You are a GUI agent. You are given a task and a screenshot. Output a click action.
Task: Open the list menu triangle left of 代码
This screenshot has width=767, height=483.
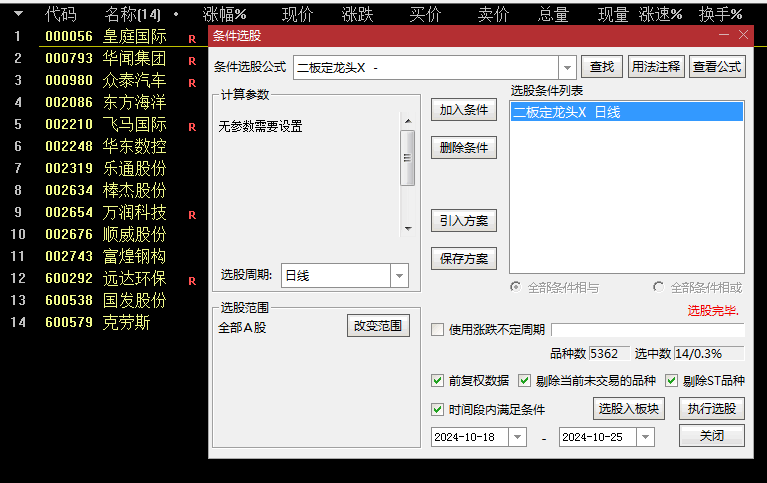[x=19, y=14]
